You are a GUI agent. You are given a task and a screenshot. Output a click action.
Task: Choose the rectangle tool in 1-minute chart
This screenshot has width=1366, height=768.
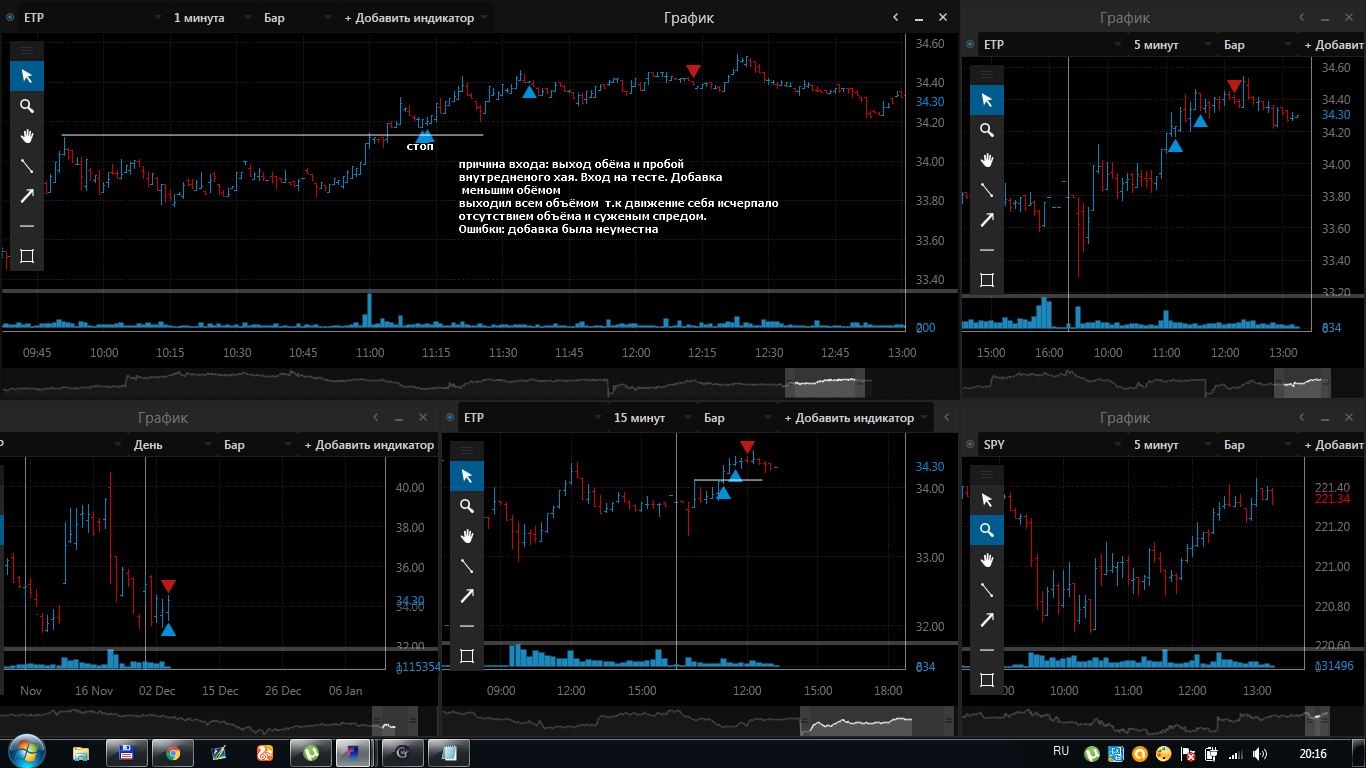pos(27,256)
